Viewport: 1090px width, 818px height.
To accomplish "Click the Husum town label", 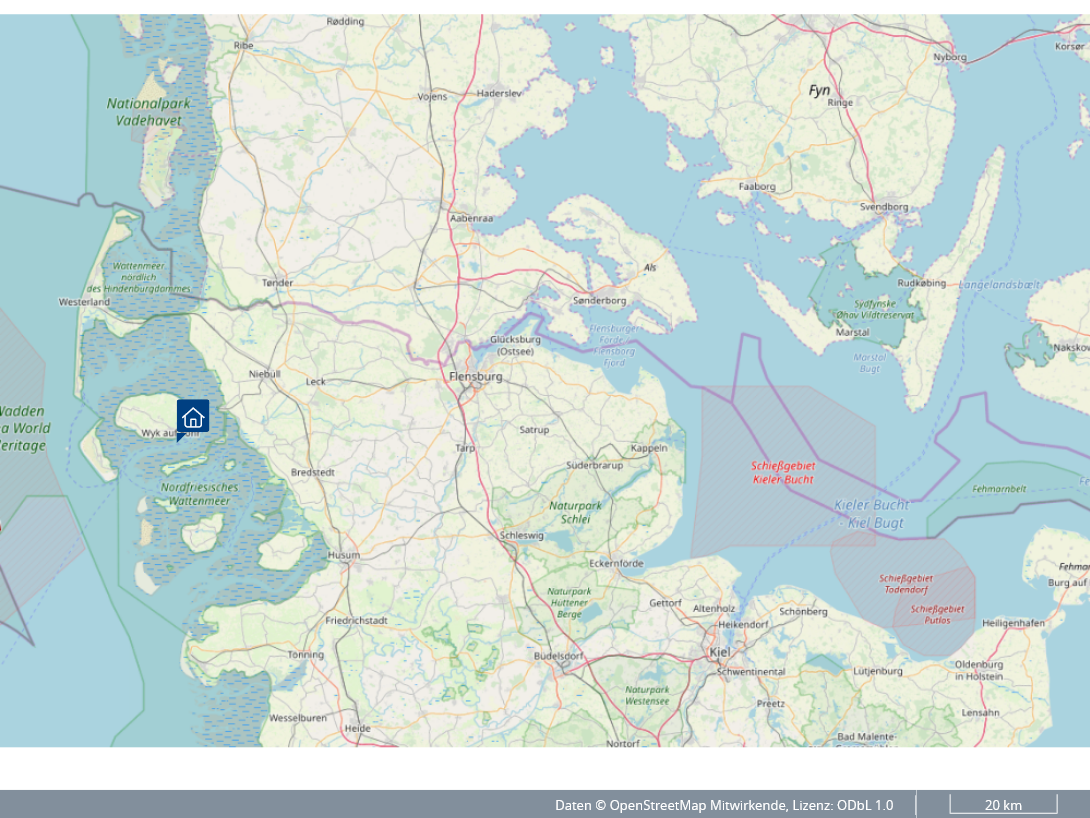I will click(344, 555).
